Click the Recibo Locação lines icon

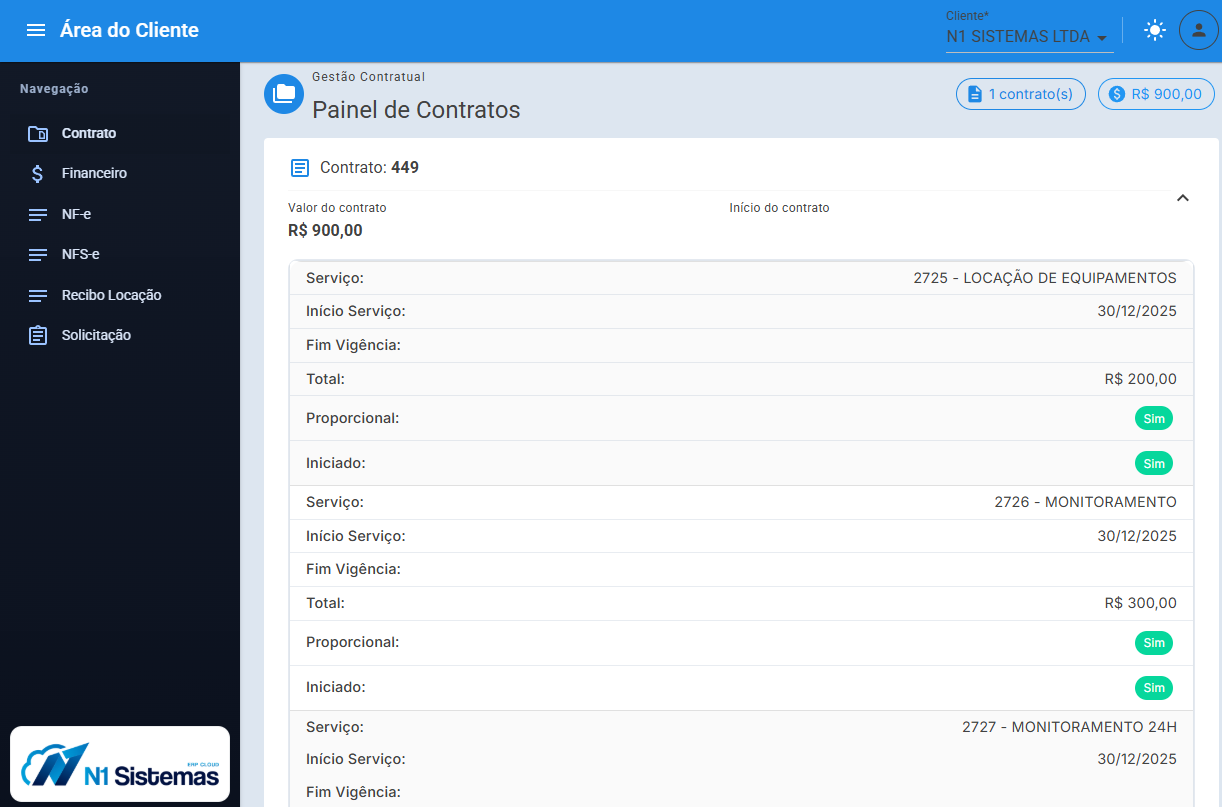click(38, 295)
